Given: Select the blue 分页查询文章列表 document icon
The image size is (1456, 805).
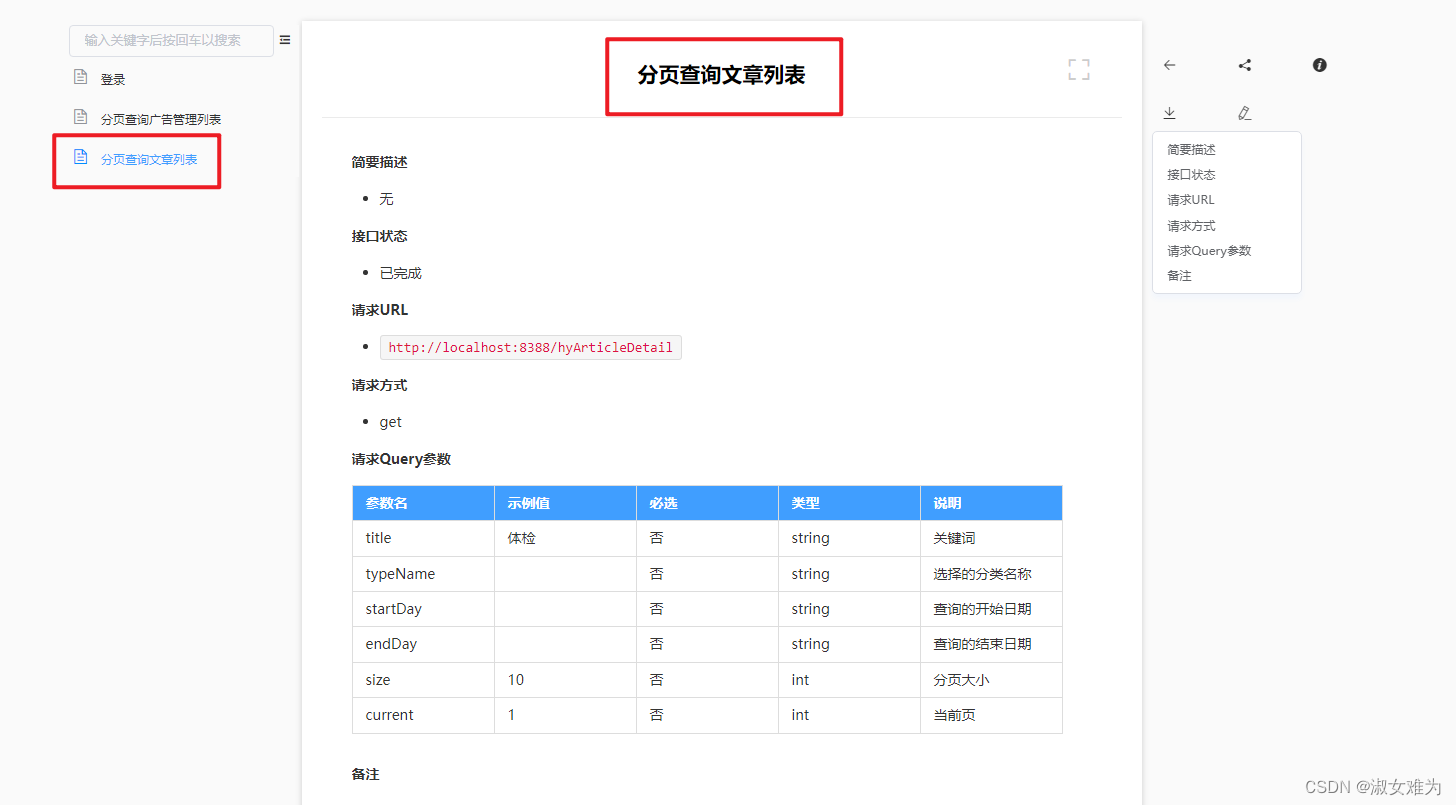Looking at the screenshot, I should pos(81,158).
